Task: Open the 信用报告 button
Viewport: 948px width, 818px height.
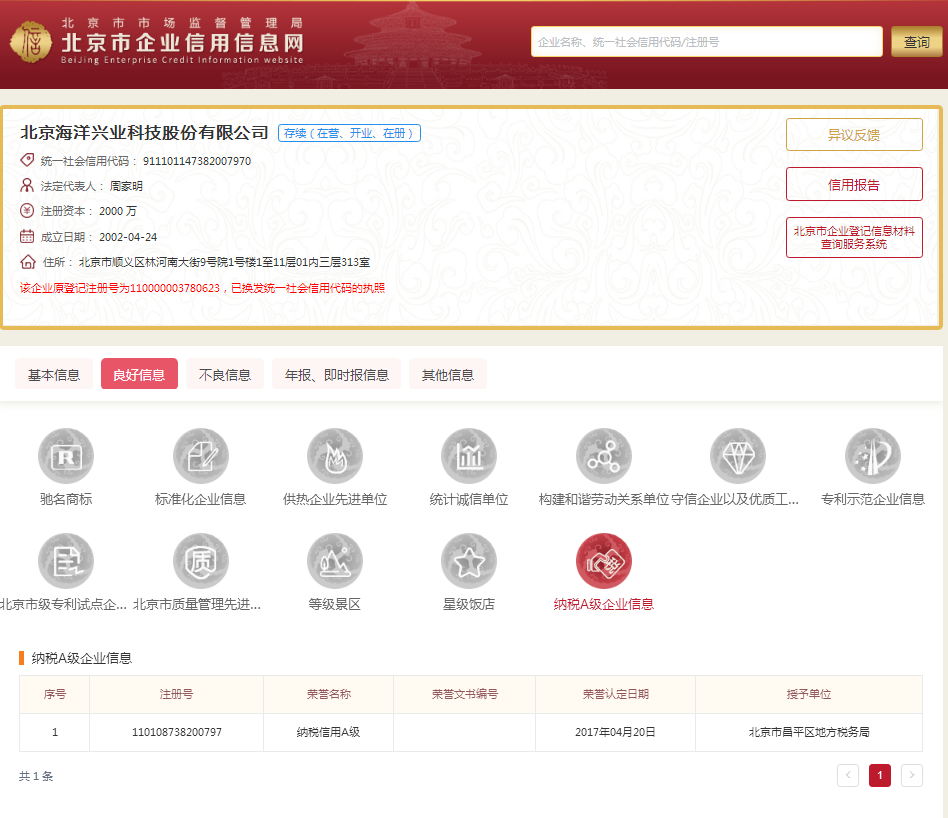Action: click(x=854, y=184)
